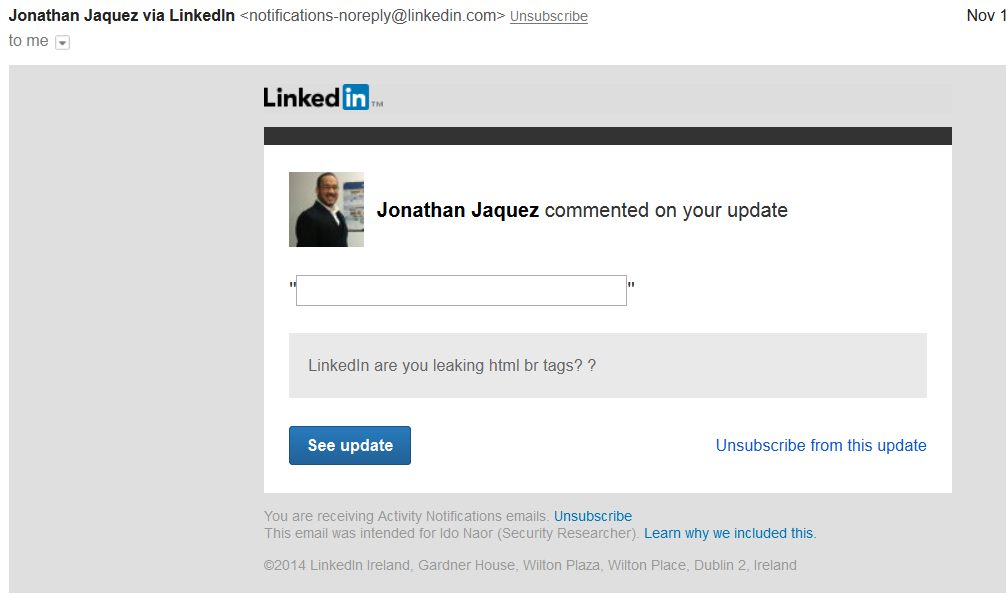
Task: Click the LinkedIn logo in the email
Action: (323, 97)
